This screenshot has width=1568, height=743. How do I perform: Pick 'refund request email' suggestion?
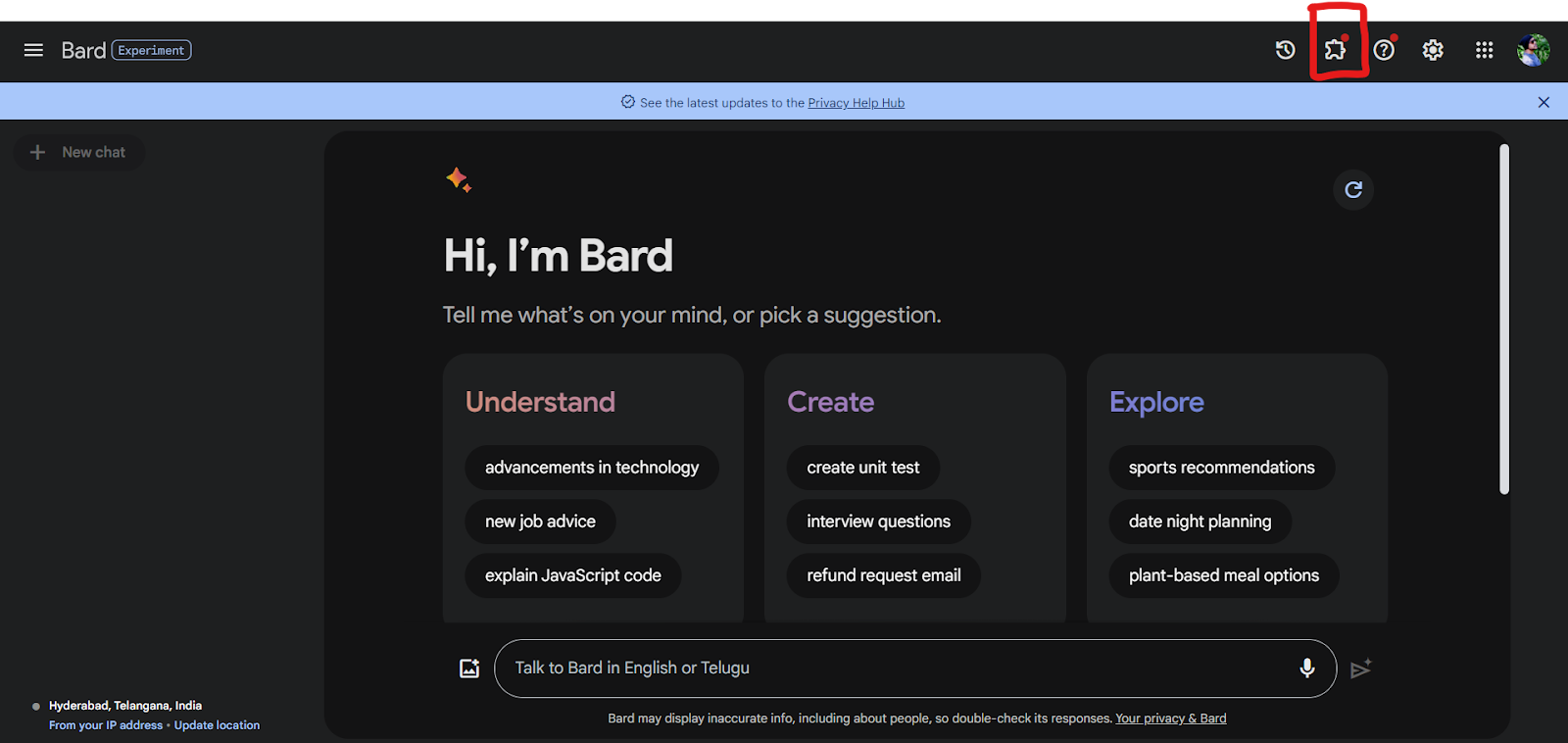[884, 575]
